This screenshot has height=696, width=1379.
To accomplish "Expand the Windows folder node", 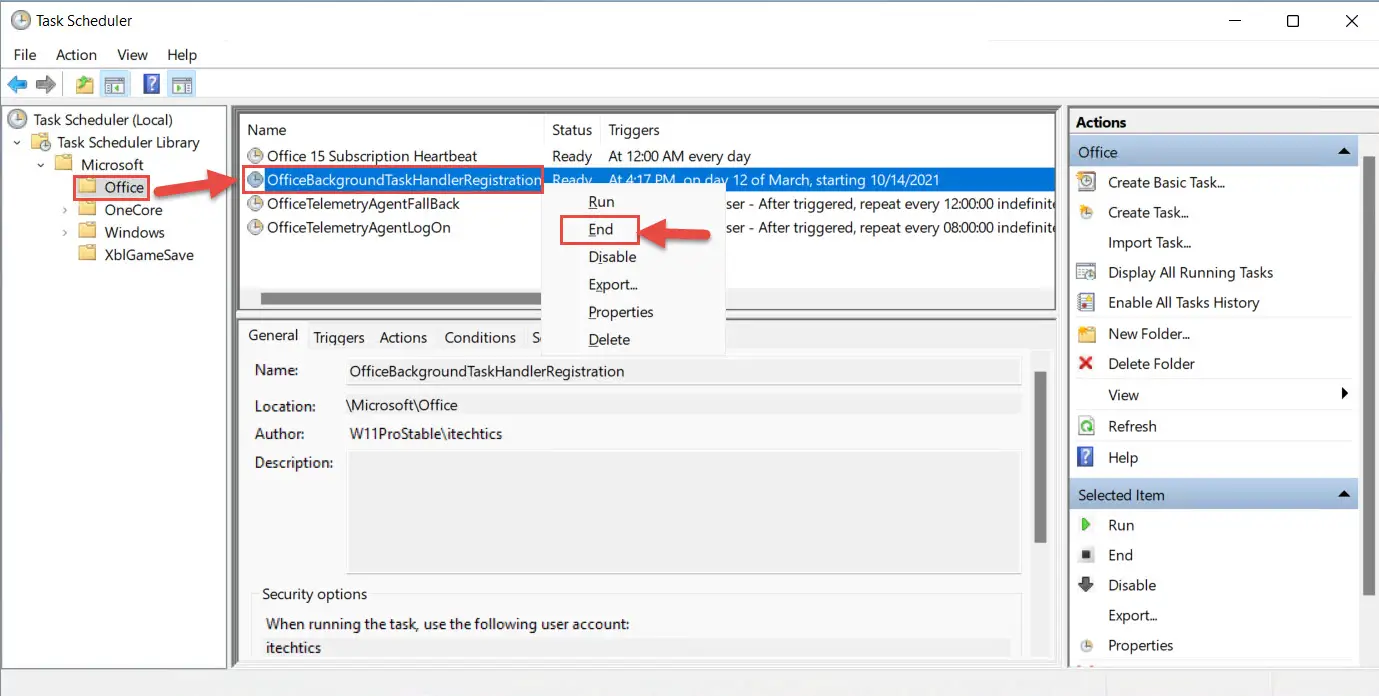I will [65, 232].
